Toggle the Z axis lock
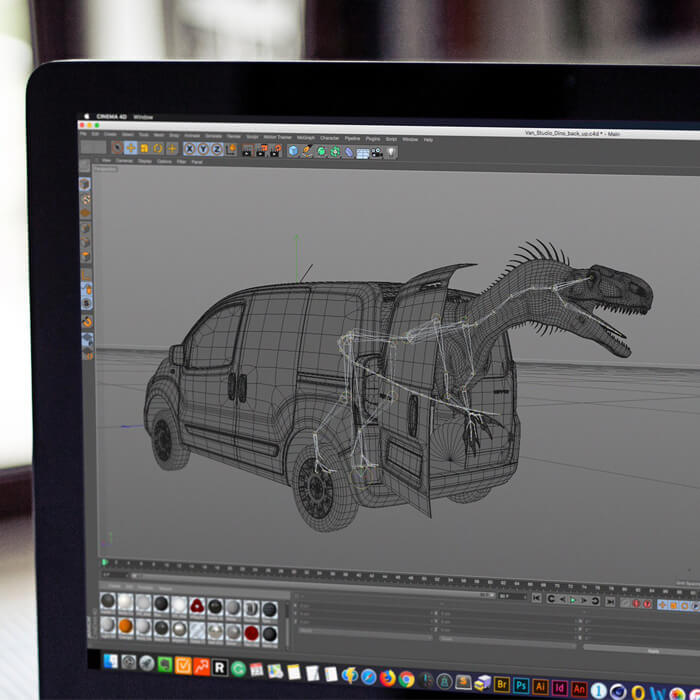 pos(217,150)
